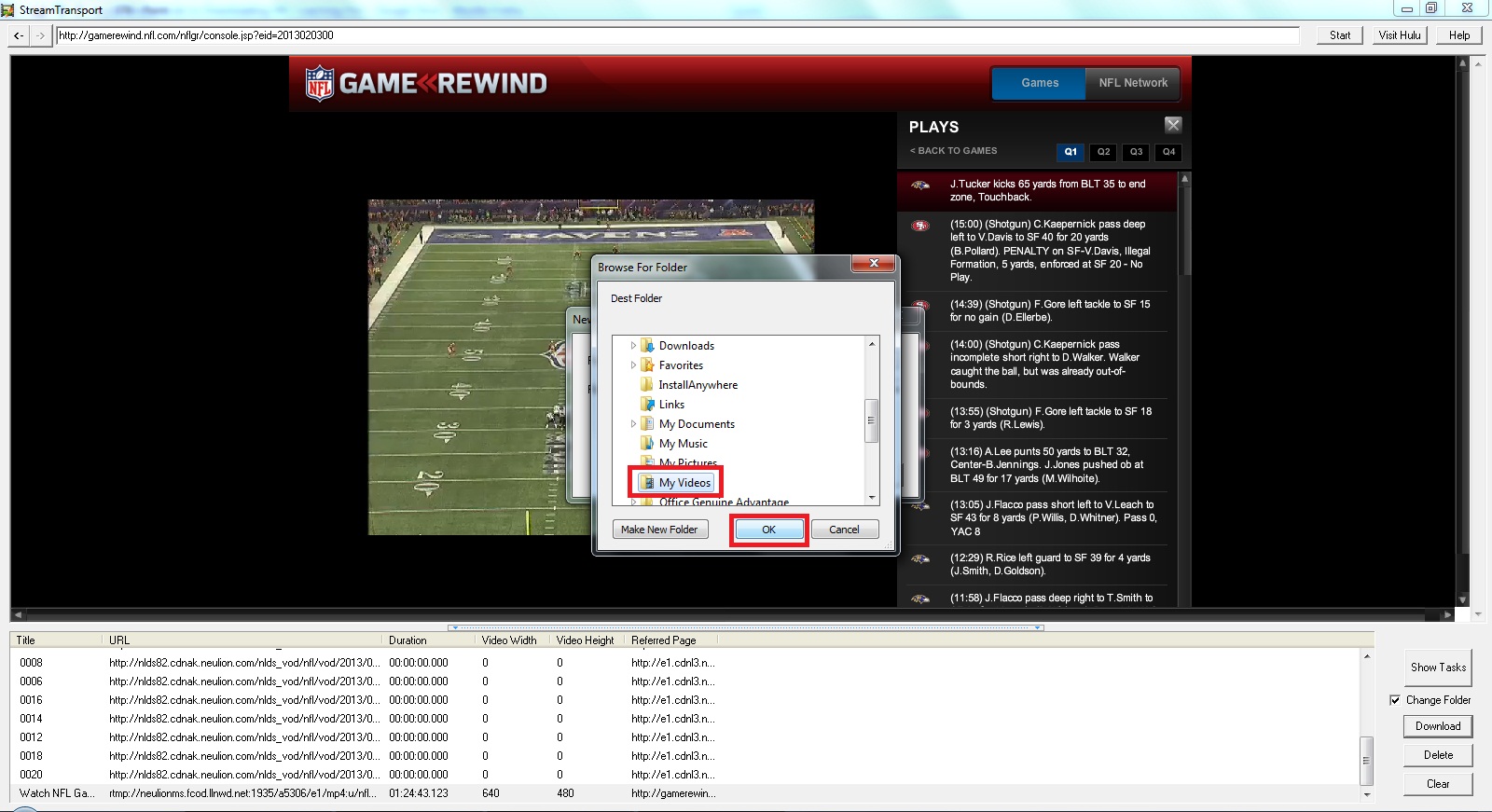Click the Clear button

[1438, 784]
